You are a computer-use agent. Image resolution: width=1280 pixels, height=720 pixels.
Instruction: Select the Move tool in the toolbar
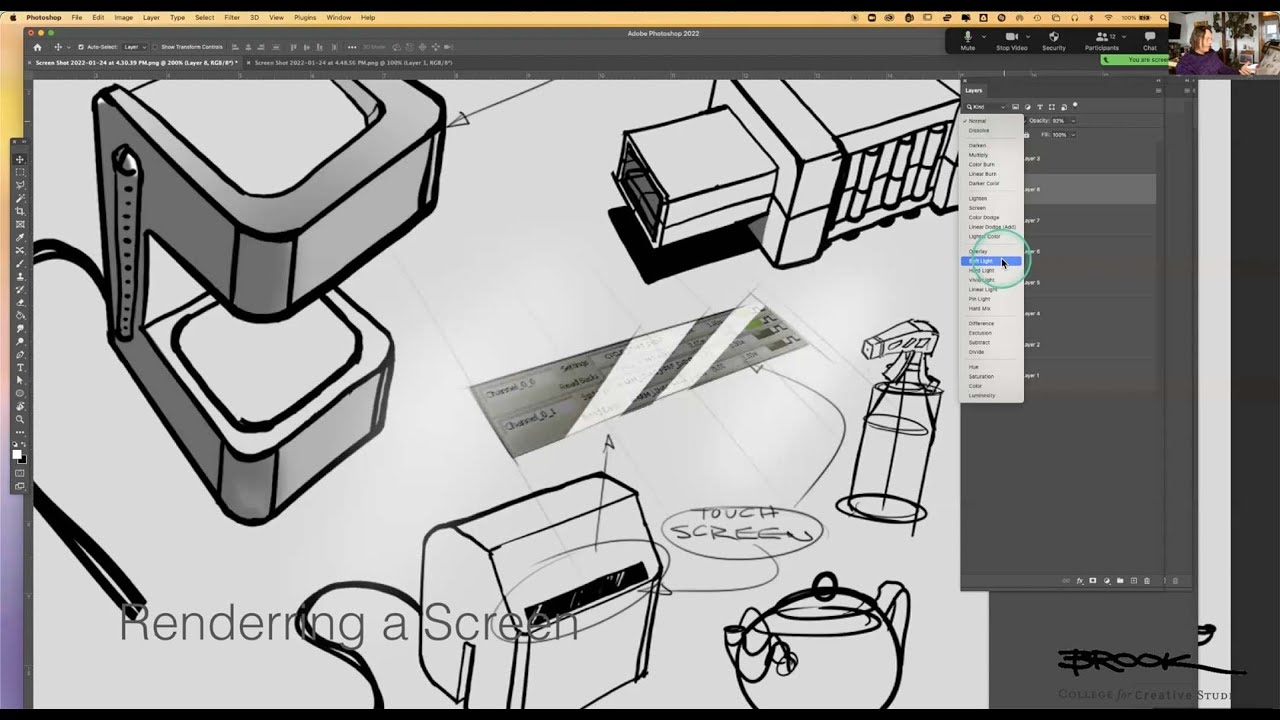click(20, 159)
